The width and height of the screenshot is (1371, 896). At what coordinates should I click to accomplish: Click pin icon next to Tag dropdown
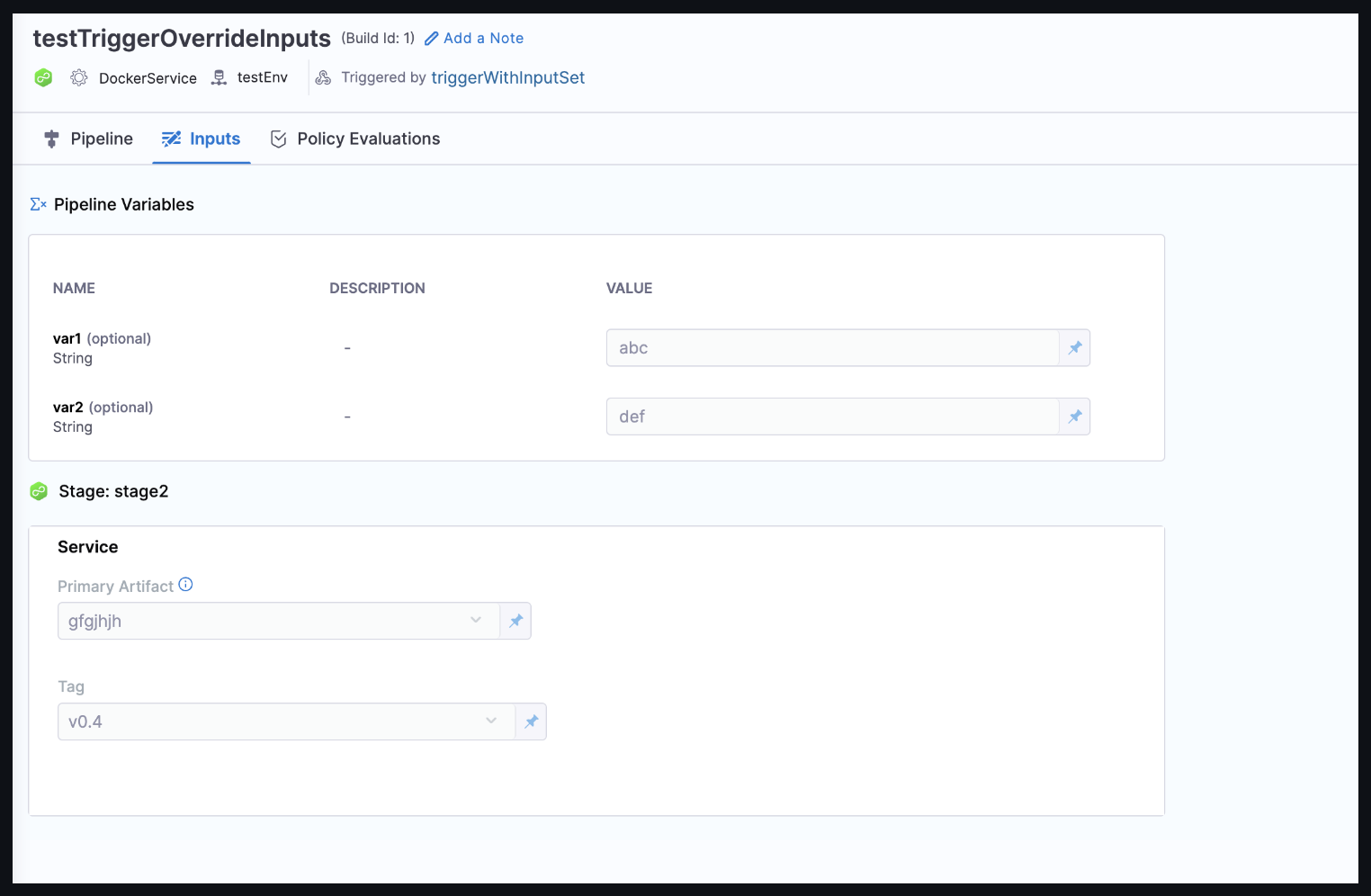pos(531,721)
